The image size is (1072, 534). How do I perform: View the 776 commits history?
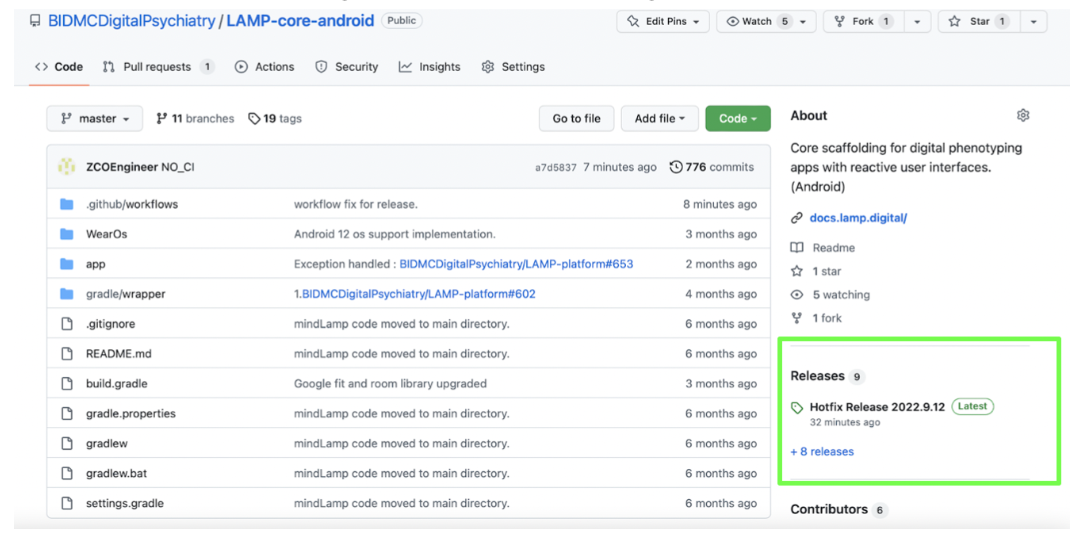click(711, 167)
